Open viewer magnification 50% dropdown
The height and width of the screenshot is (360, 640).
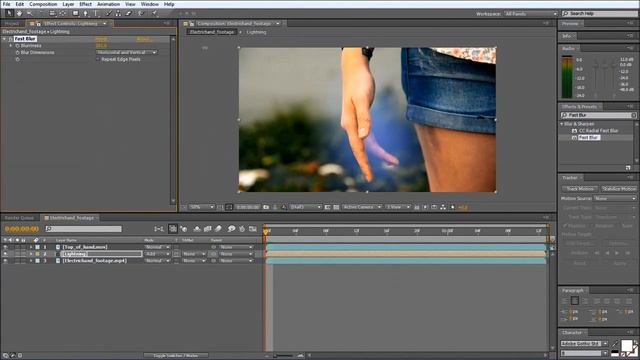[202, 207]
